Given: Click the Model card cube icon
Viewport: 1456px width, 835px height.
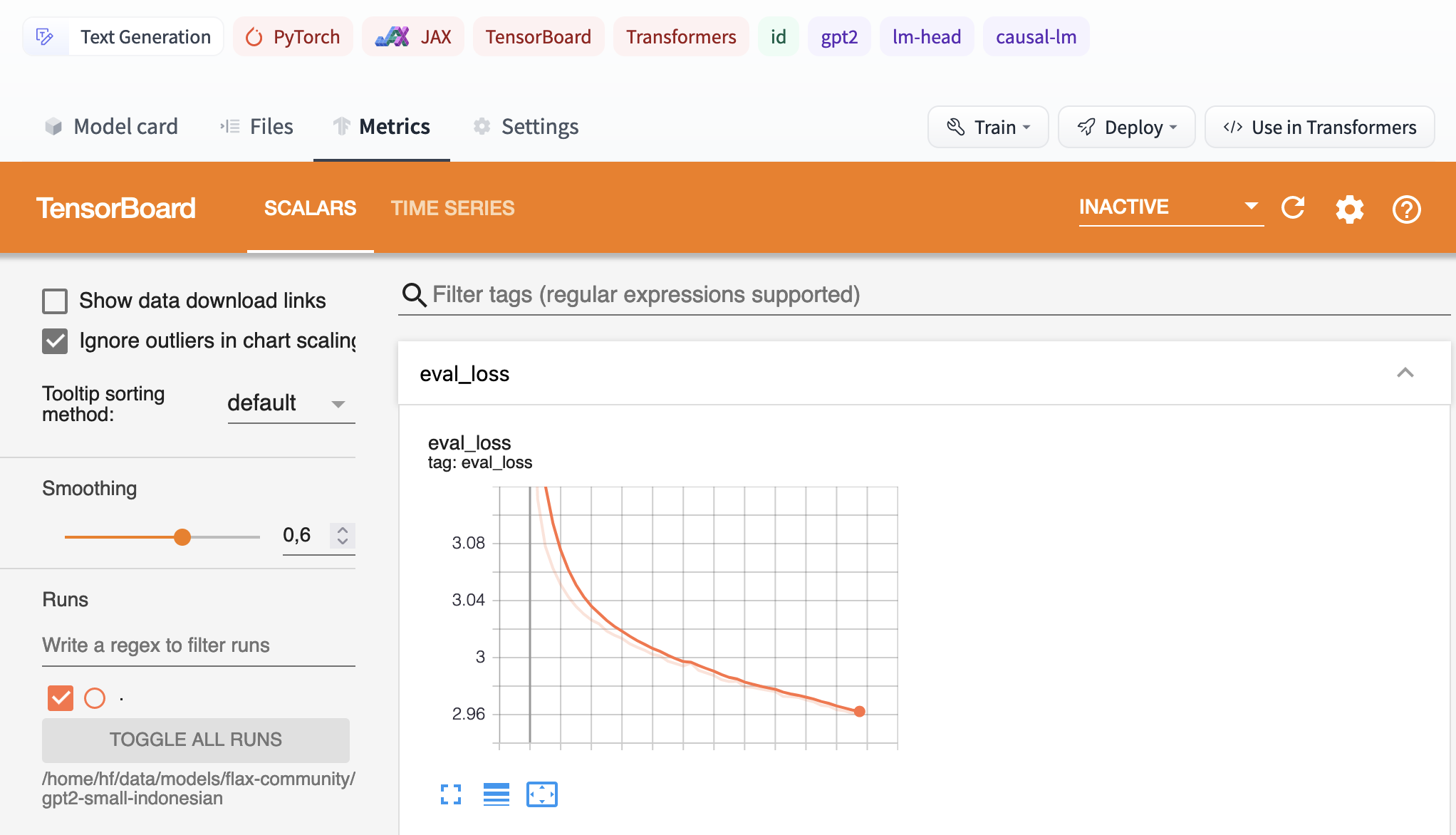Looking at the screenshot, I should coord(53,127).
